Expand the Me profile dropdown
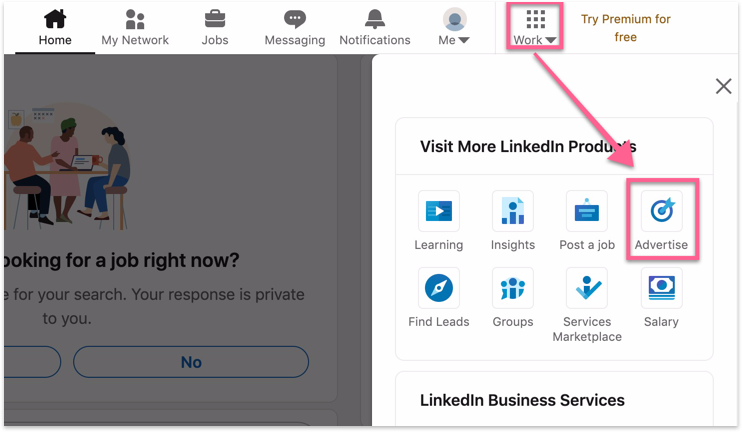742x432 pixels. (x=454, y=27)
